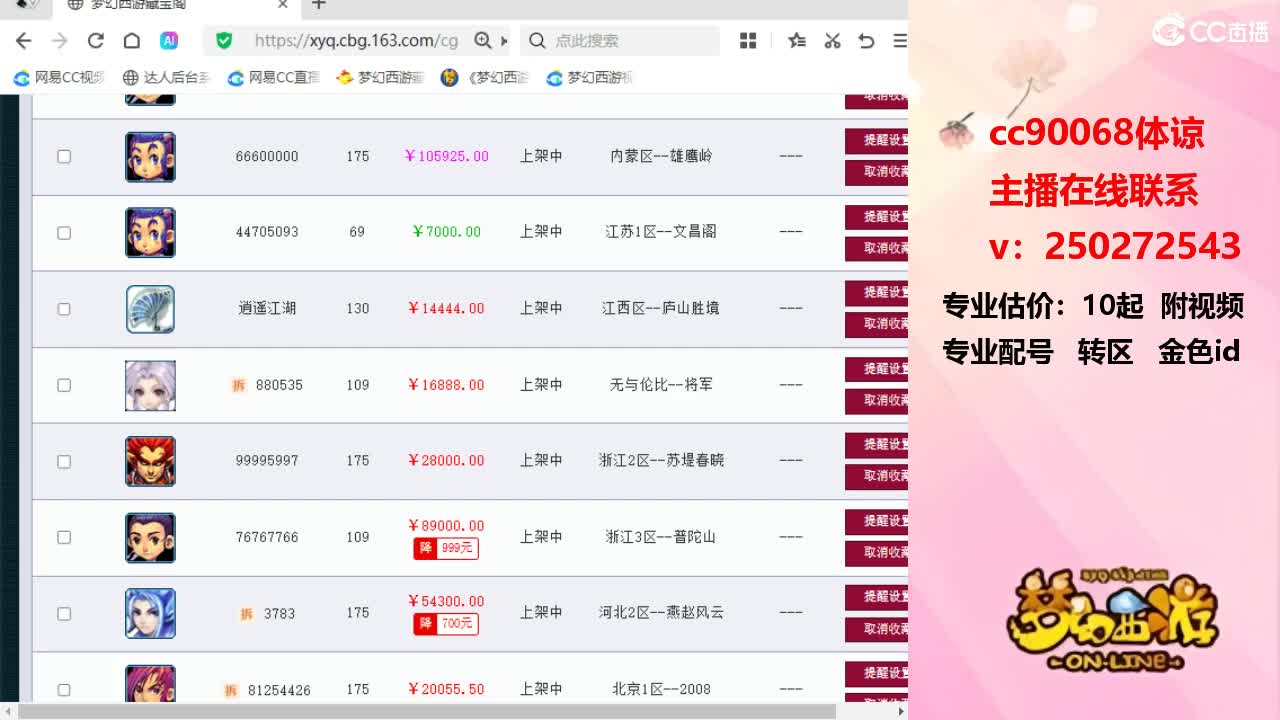Screen dimensions: 1280x720
Task: Click 提醒设置 for 浙江2区--苏堤春晓 row
Action: click(x=877, y=445)
